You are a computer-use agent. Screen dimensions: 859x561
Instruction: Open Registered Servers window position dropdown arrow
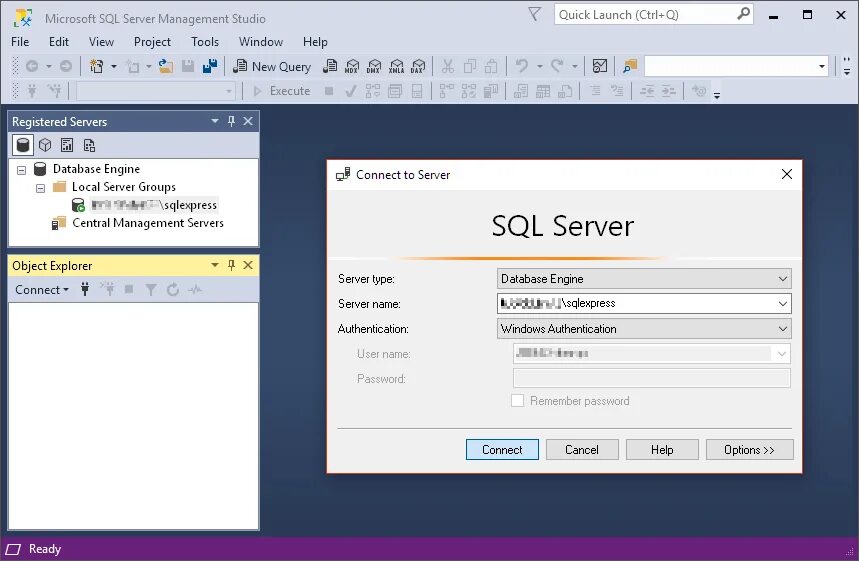coord(215,121)
